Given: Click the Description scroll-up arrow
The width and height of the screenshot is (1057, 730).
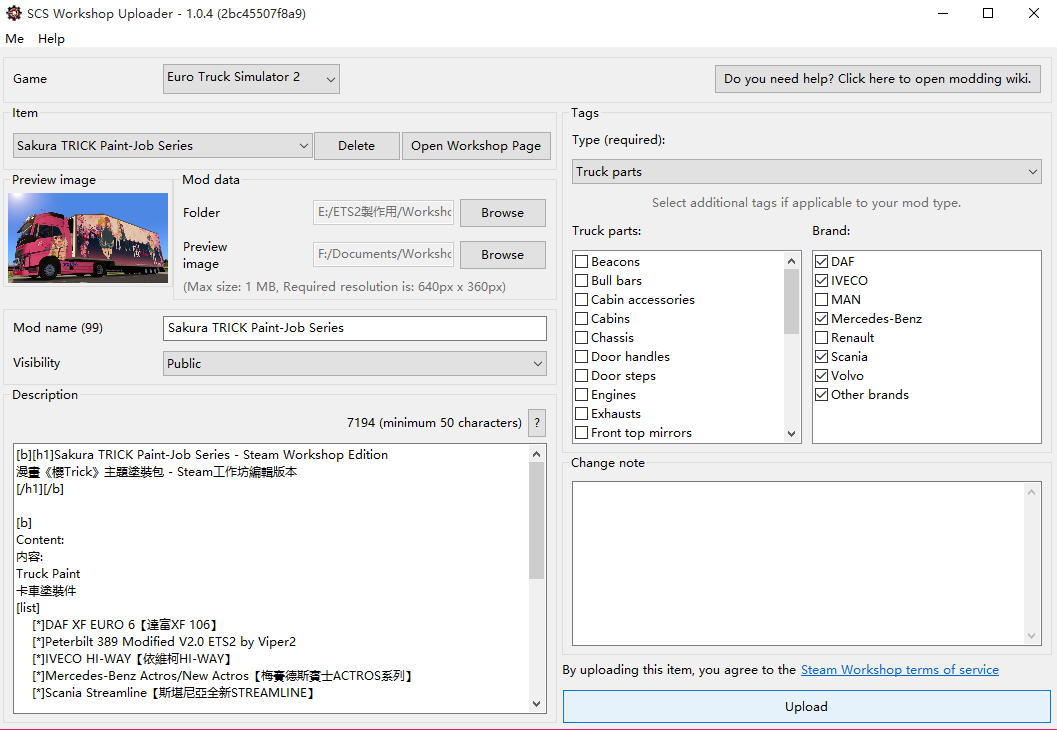Looking at the screenshot, I should click(x=537, y=454).
